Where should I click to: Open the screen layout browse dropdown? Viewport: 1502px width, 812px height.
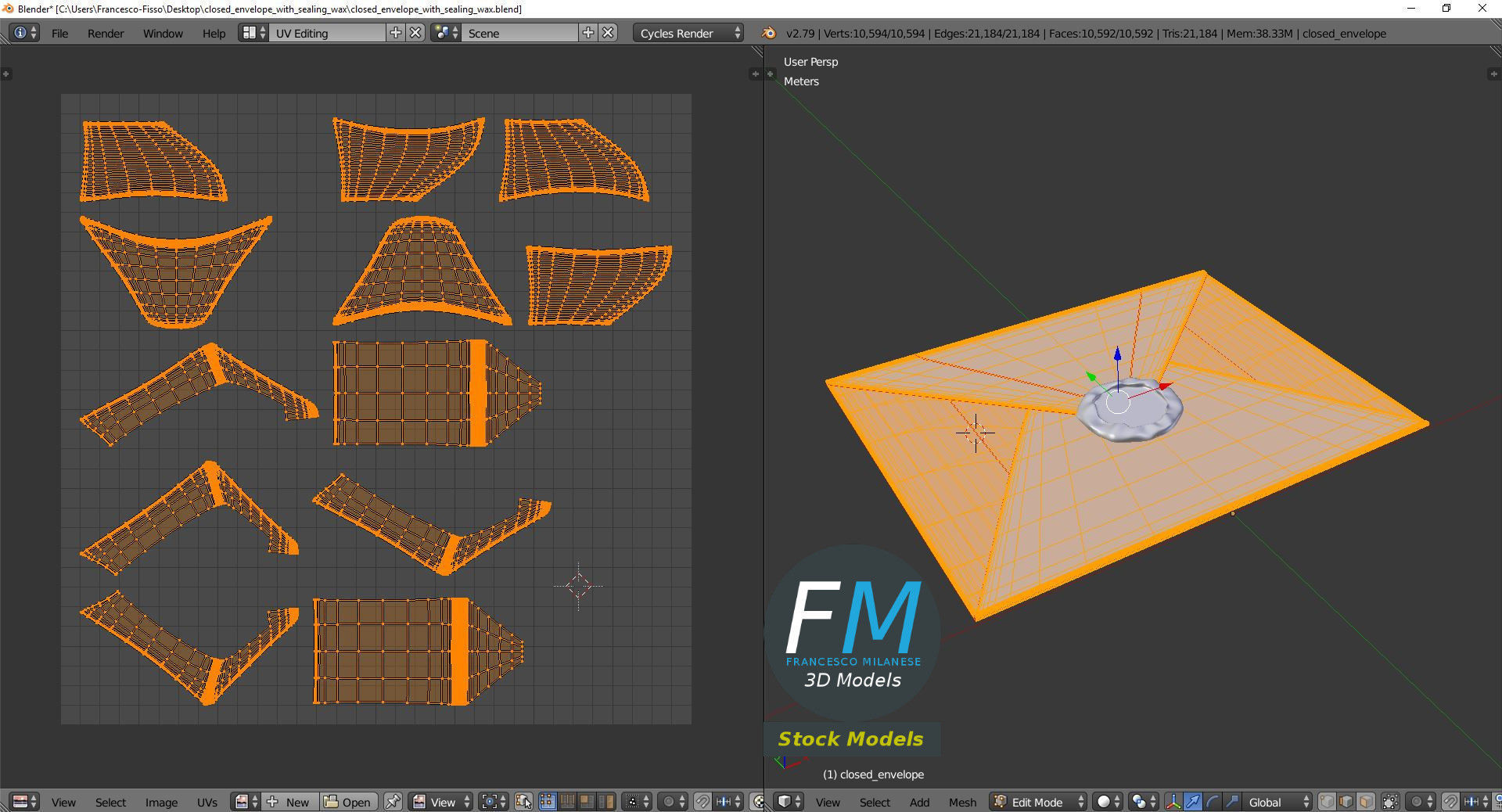pyautogui.click(x=253, y=33)
